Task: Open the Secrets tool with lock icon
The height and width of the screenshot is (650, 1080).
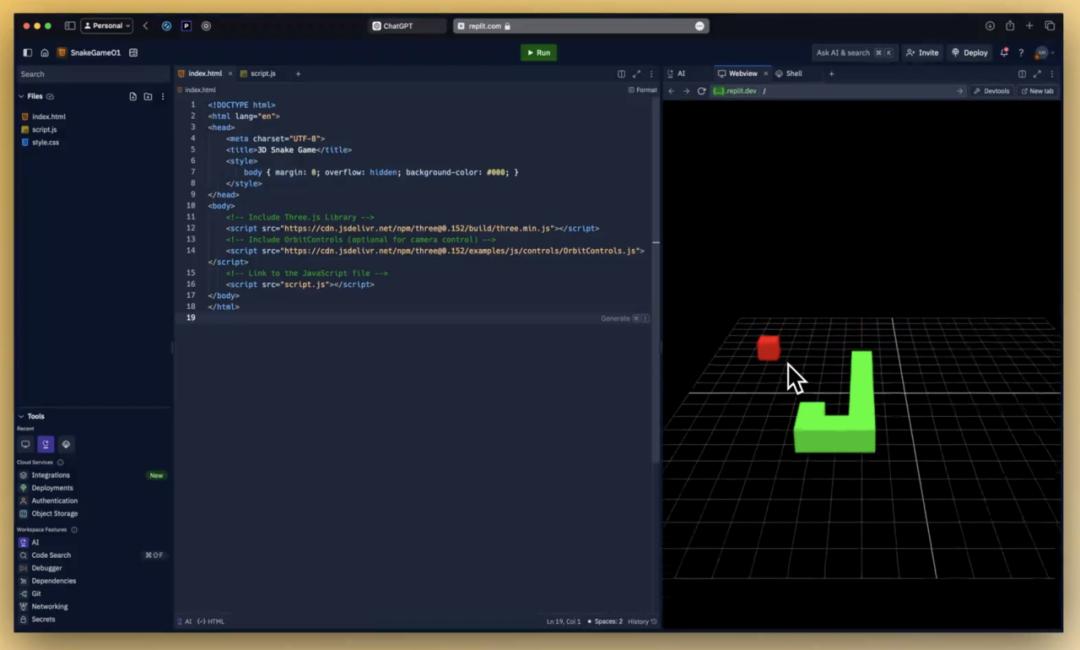Action: [x=43, y=620]
